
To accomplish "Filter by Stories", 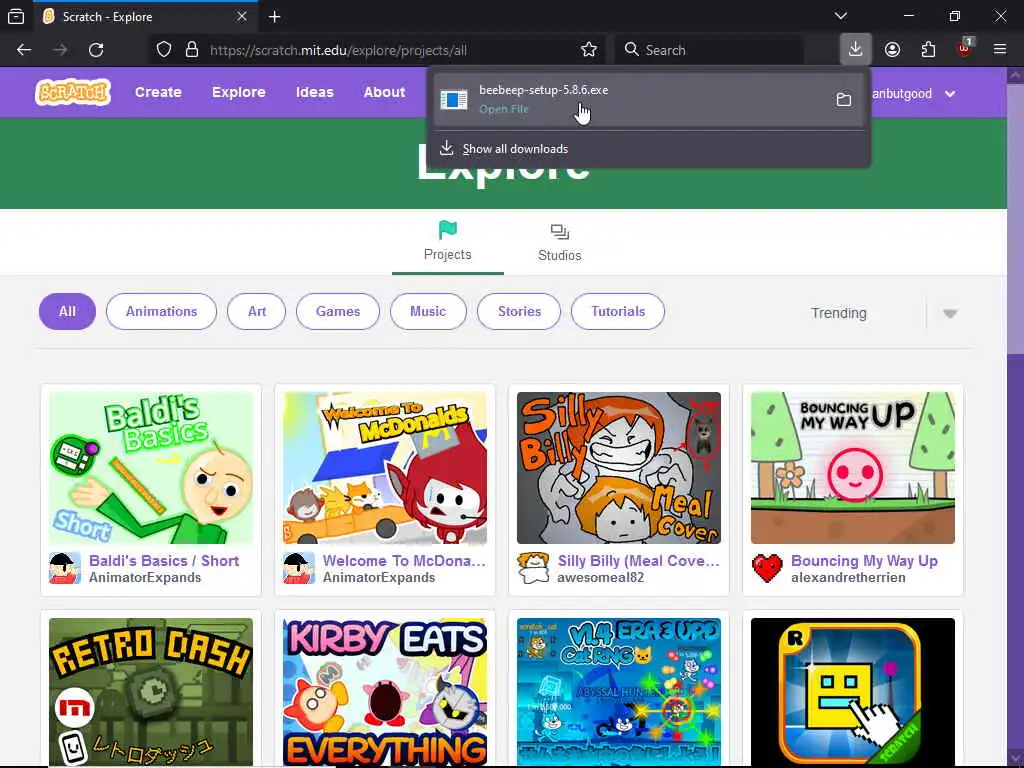I will (519, 312).
